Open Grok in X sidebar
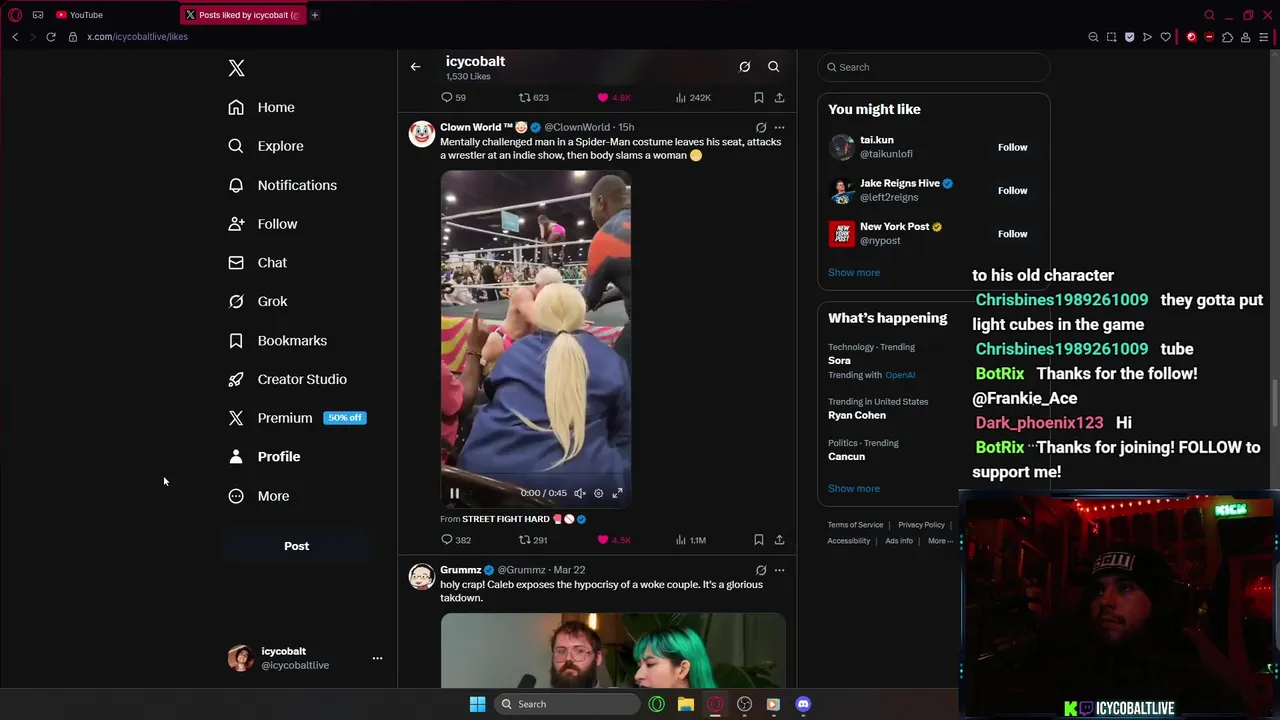The image size is (1280, 720). point(258,301)
